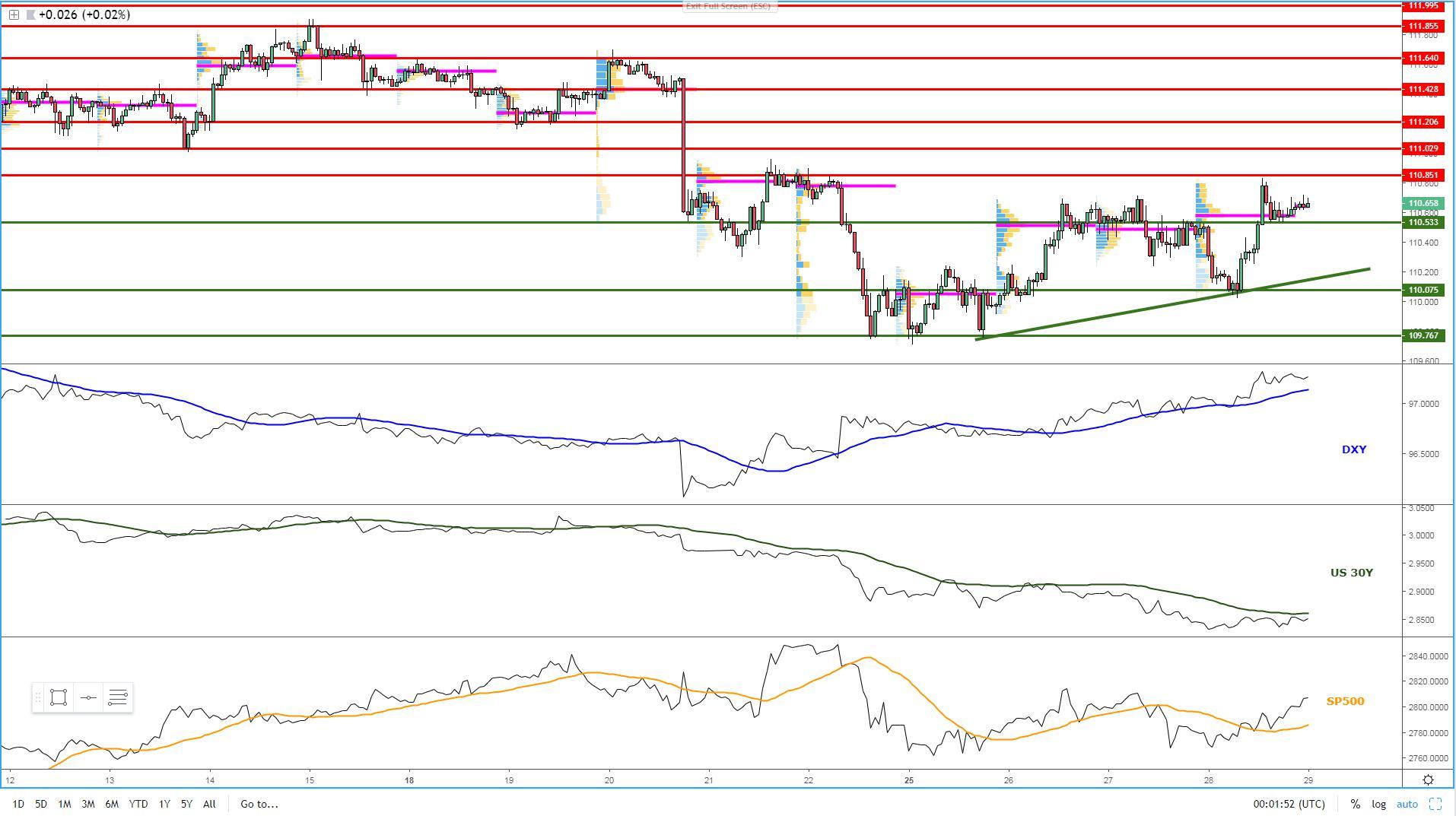Select the rectangle drawing tool

pyautogui.click(x=59, y=697)
